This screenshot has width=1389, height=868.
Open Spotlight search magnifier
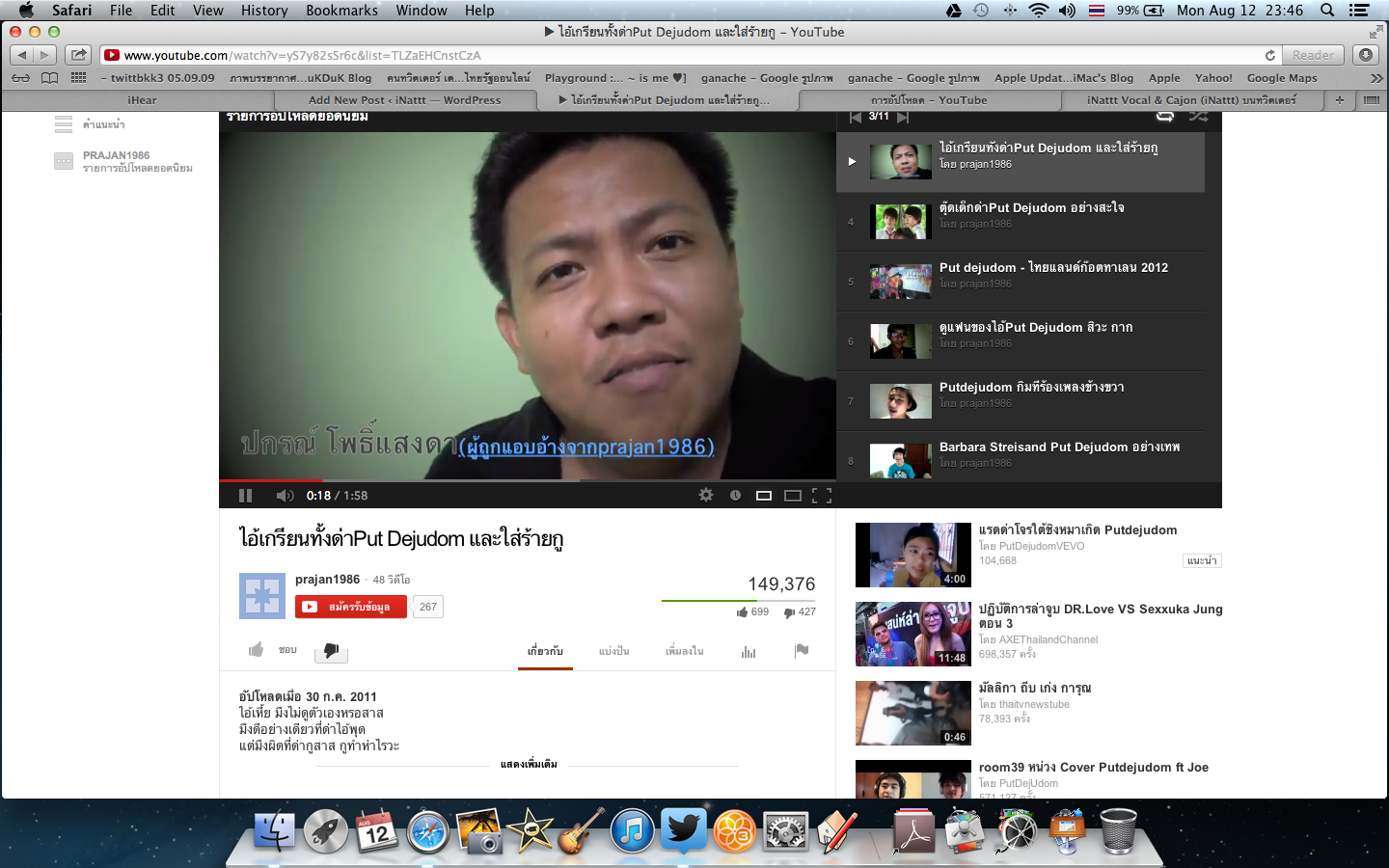tap(1328, 11)
